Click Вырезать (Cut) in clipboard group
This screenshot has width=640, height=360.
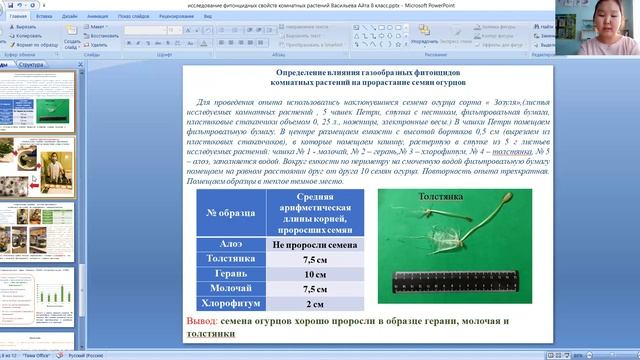[x=23, y=27]
